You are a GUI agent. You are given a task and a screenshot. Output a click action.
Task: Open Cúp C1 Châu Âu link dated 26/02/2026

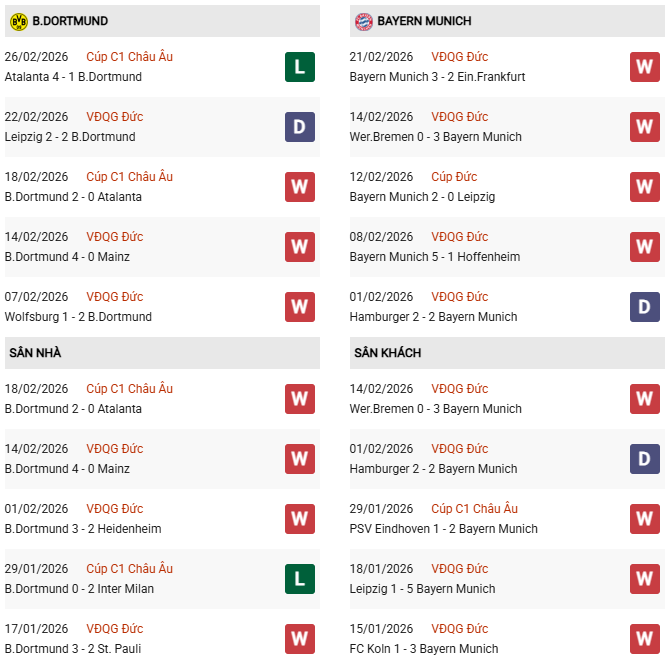[x=129, y=57]
